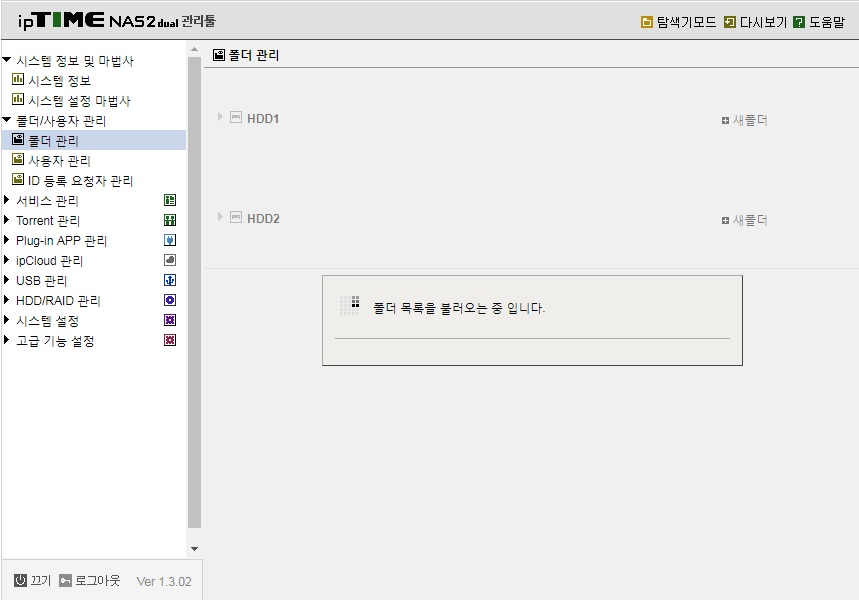Click the HDD2 drive icon
The image size is (859, 600).
[236, 218]
